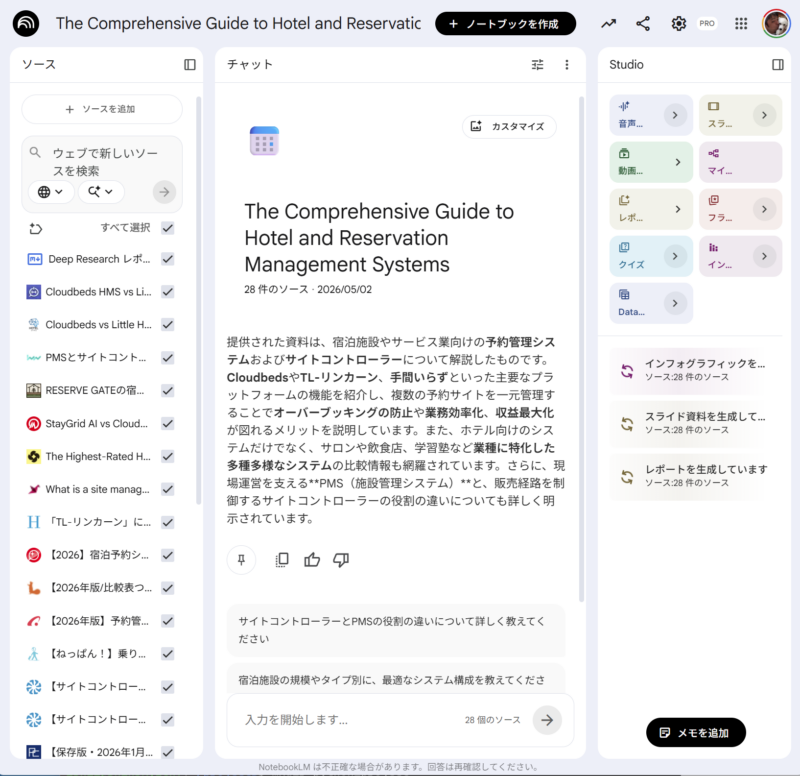This screenshot has height=776, width=800.
Task: Expand 音声 tile chevron
Action: point(674,115)
